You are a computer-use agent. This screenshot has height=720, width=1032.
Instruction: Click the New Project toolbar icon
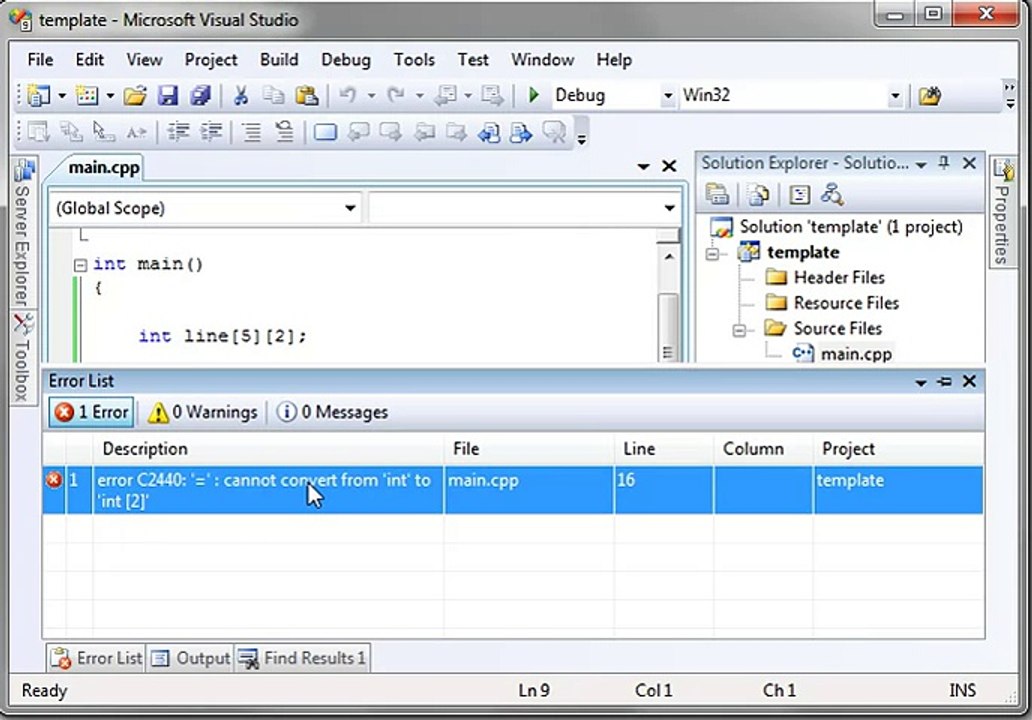click(38, 96)
